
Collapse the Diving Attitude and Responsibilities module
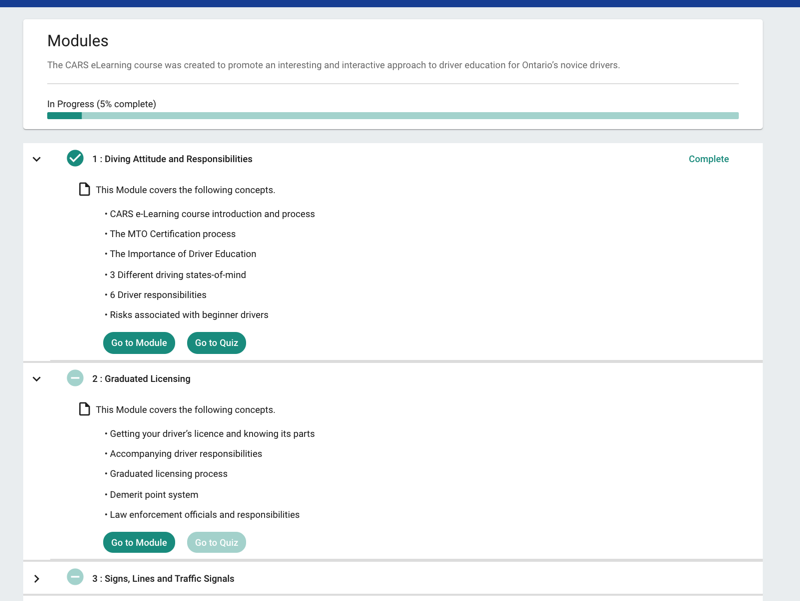click(37, 159)
